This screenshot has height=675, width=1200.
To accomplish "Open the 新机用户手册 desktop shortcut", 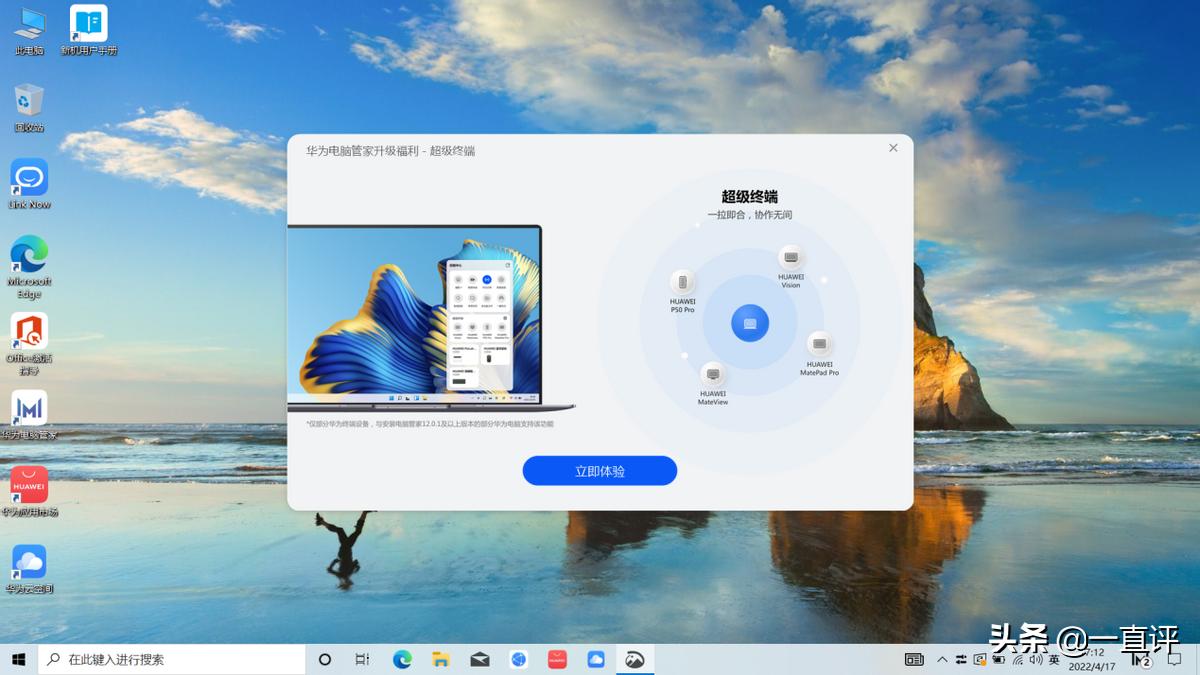I will tap(89, 25).
